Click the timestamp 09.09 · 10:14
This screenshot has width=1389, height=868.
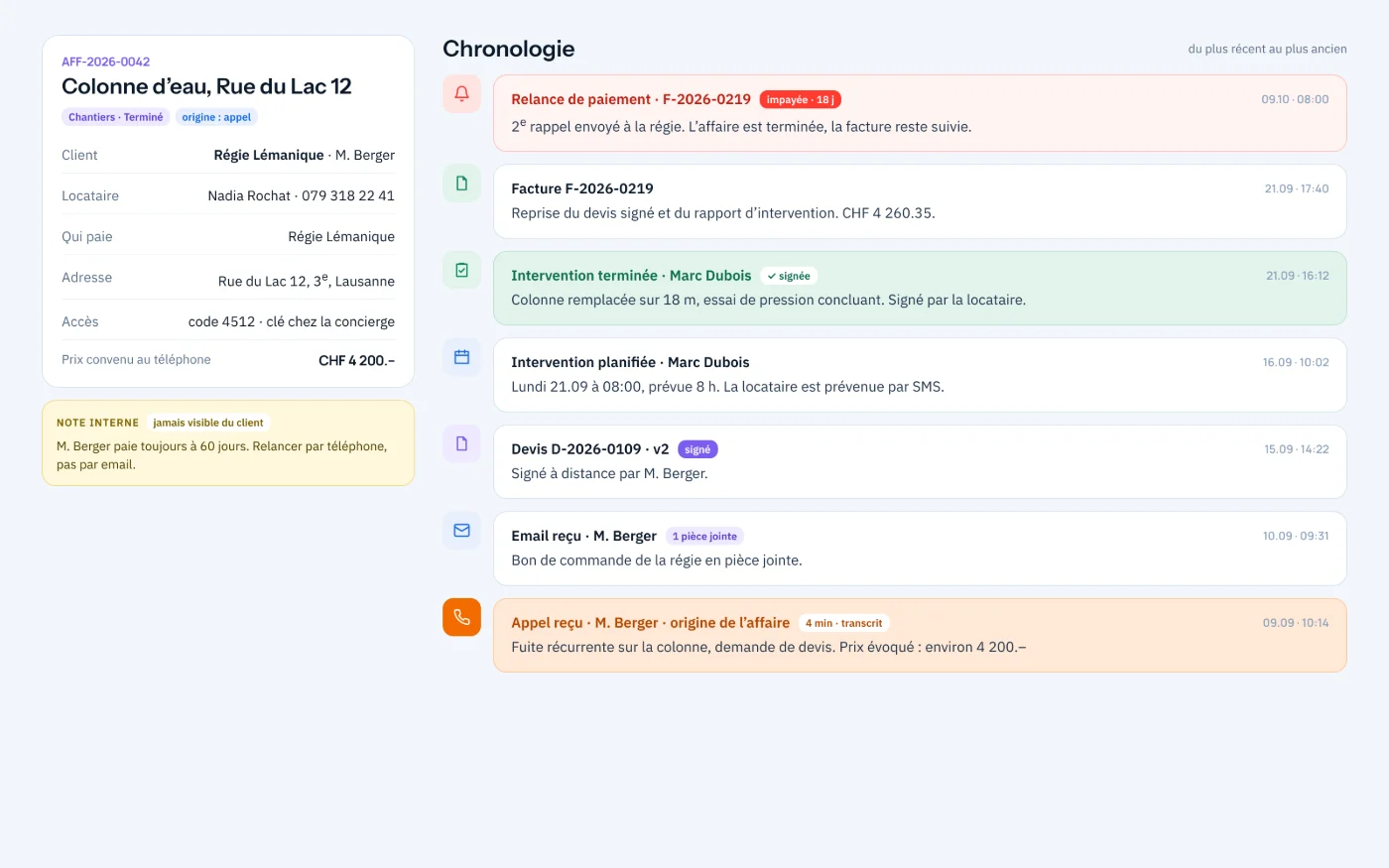click(1296, 623)
